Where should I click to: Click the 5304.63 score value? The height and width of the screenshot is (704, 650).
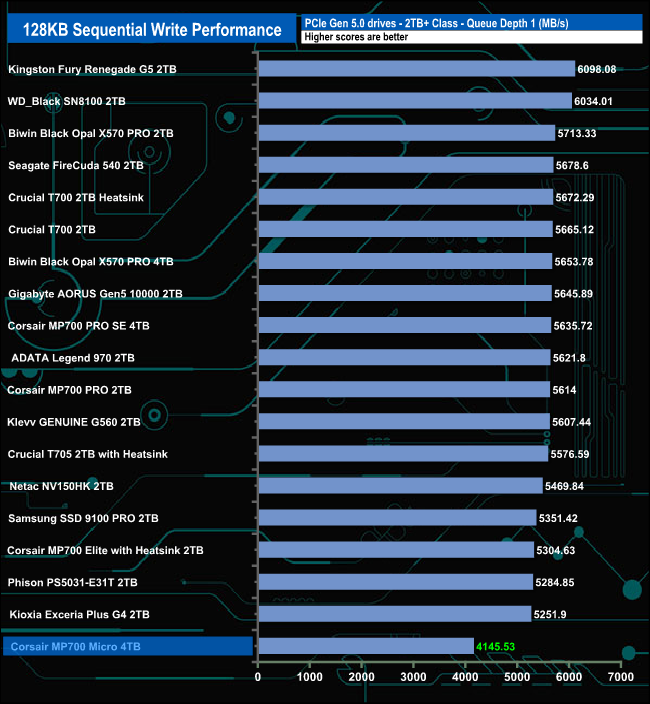click(556, 550)
